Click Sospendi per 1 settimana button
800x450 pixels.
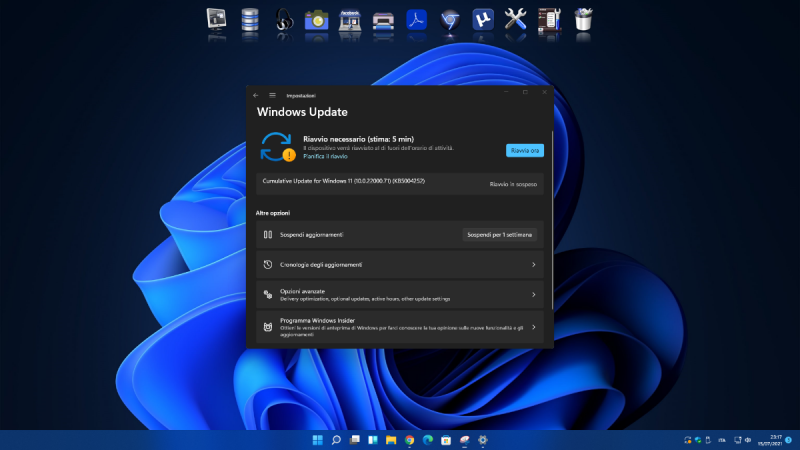[x=499, y=235]
